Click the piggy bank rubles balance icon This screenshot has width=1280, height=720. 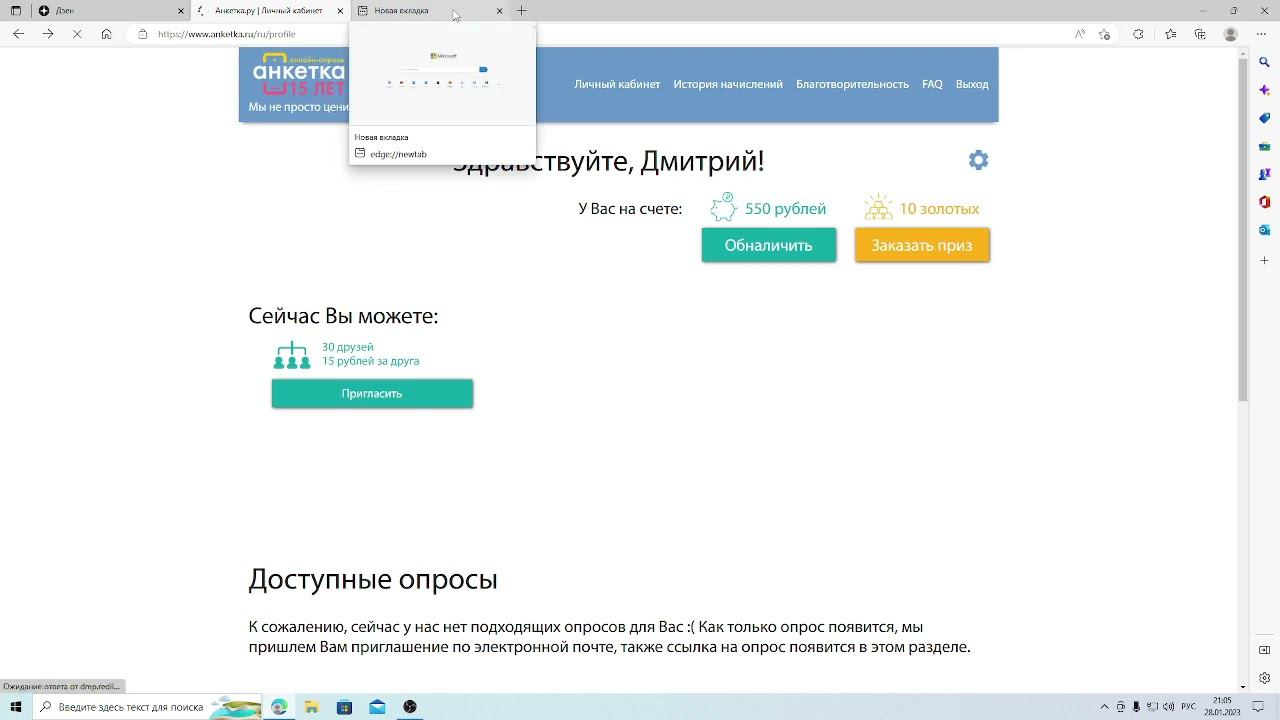pos(723,207)
